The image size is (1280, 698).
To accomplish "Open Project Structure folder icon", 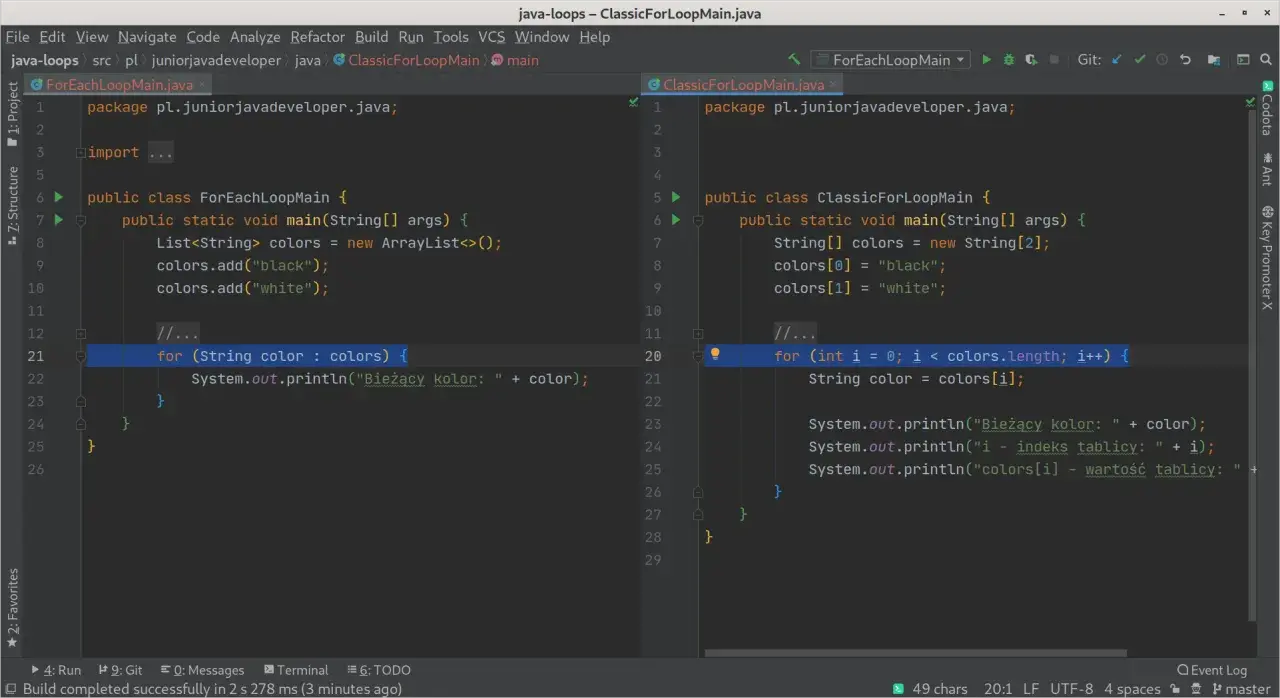I will [x=1214, y=60].
